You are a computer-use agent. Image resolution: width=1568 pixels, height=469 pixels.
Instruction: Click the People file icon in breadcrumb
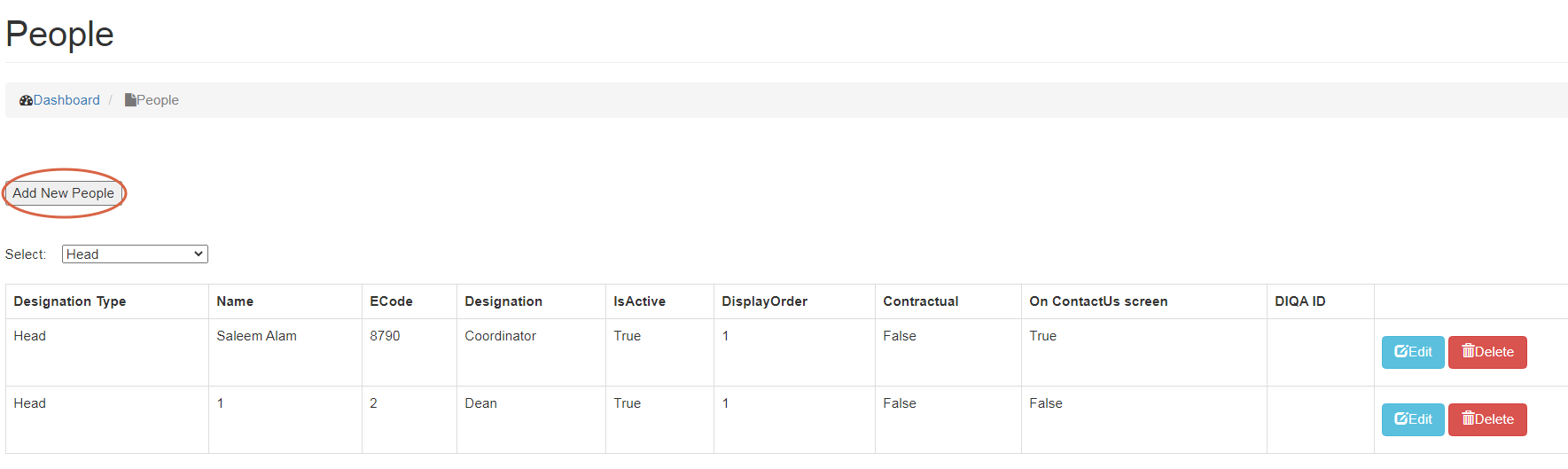coord(130,100)
